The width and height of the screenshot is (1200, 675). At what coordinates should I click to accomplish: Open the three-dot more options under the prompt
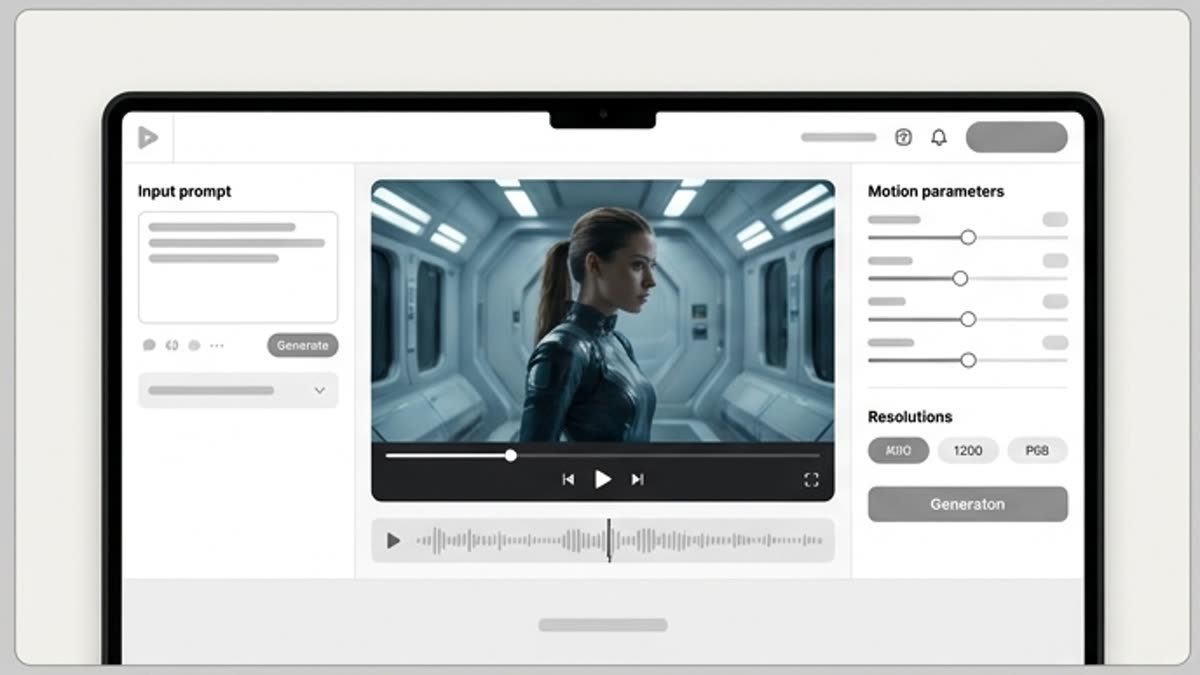(x=216, y=345)
